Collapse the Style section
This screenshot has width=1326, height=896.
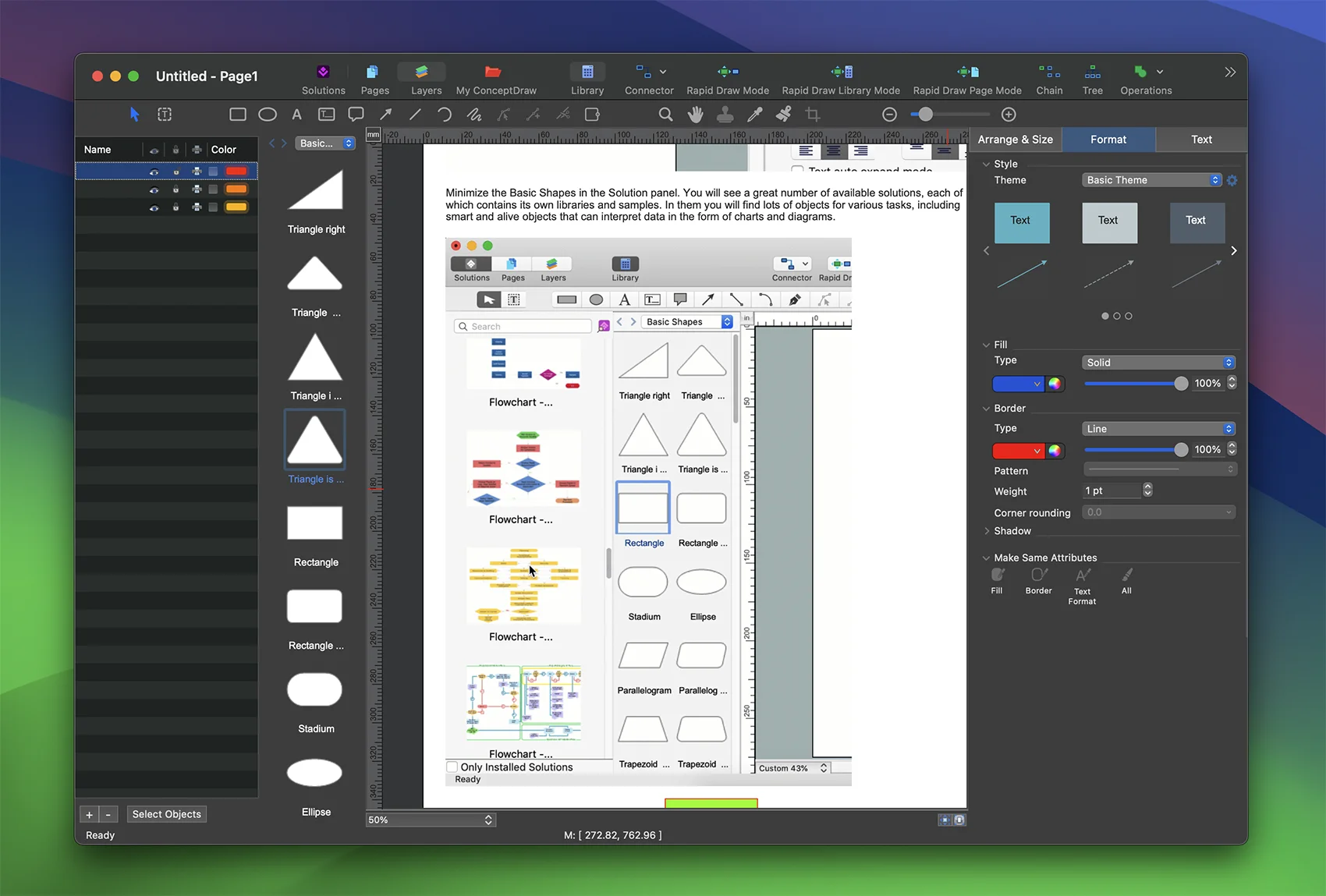pos(986,164)
